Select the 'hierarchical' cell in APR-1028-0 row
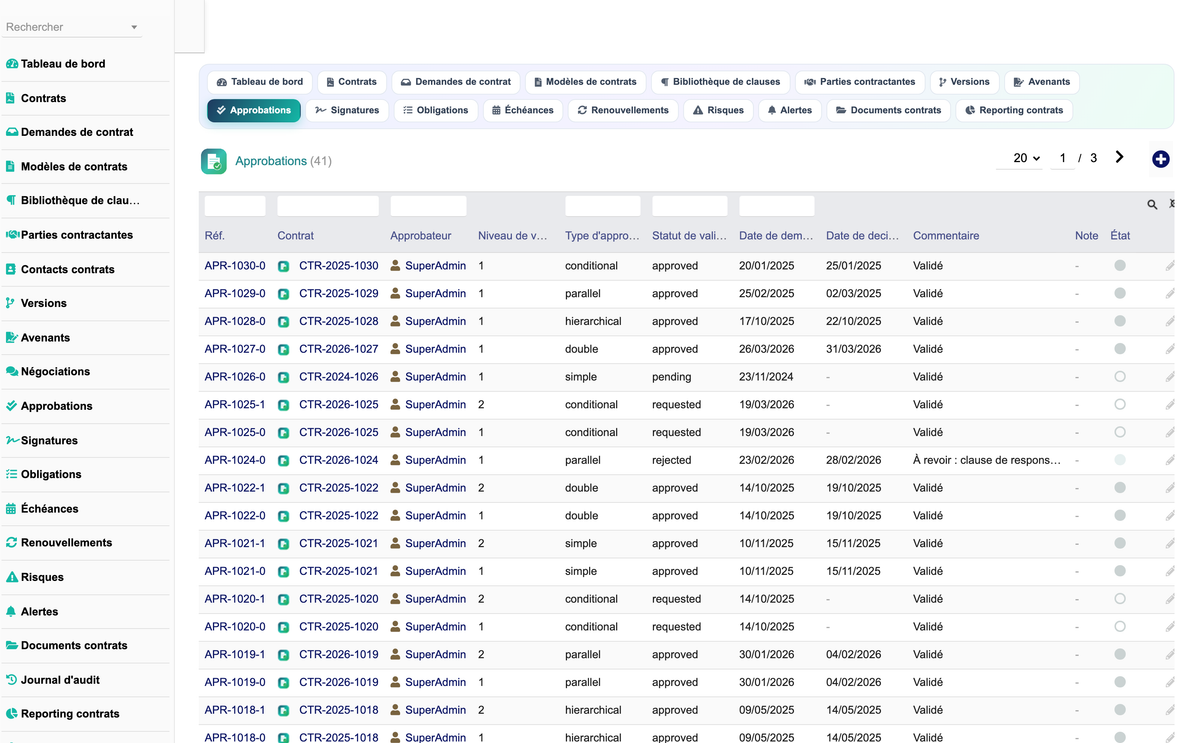The height and width of the screenshot is (743, 1200). point(593,321)
